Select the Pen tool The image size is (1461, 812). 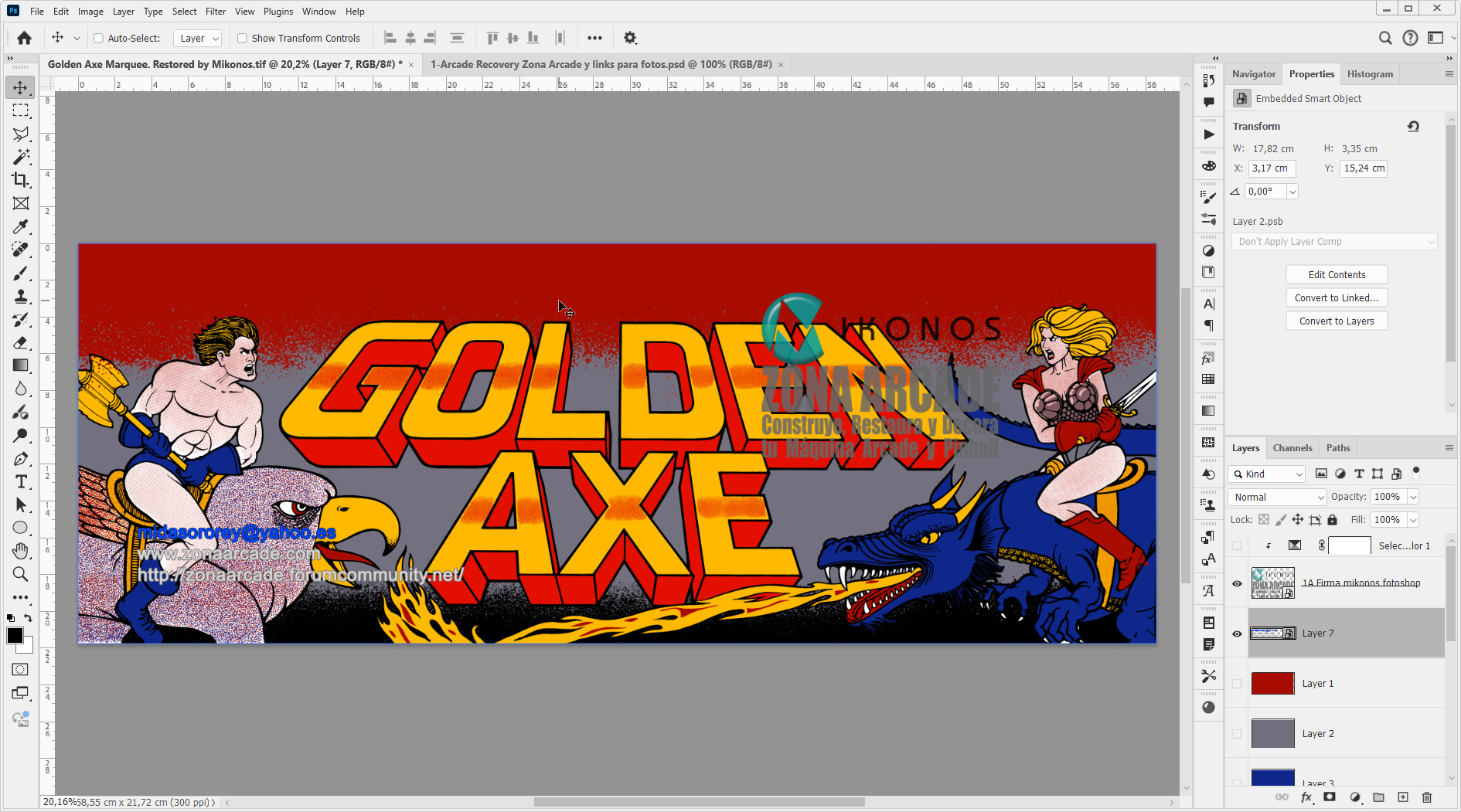(x=20, y=458)
